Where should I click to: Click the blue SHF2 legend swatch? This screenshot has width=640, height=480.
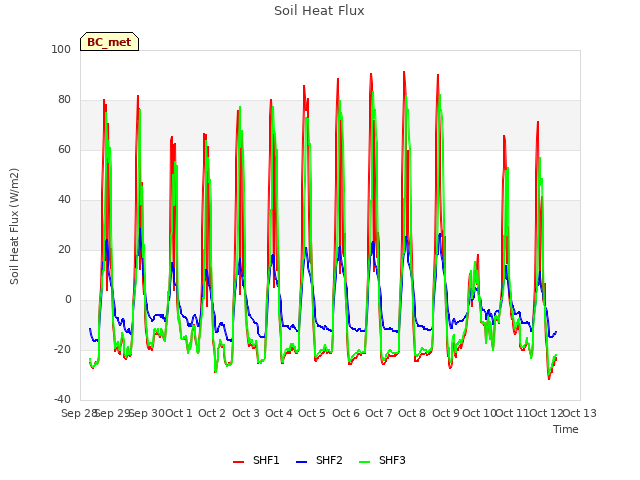pyautogui.click(x=301, y=462)
